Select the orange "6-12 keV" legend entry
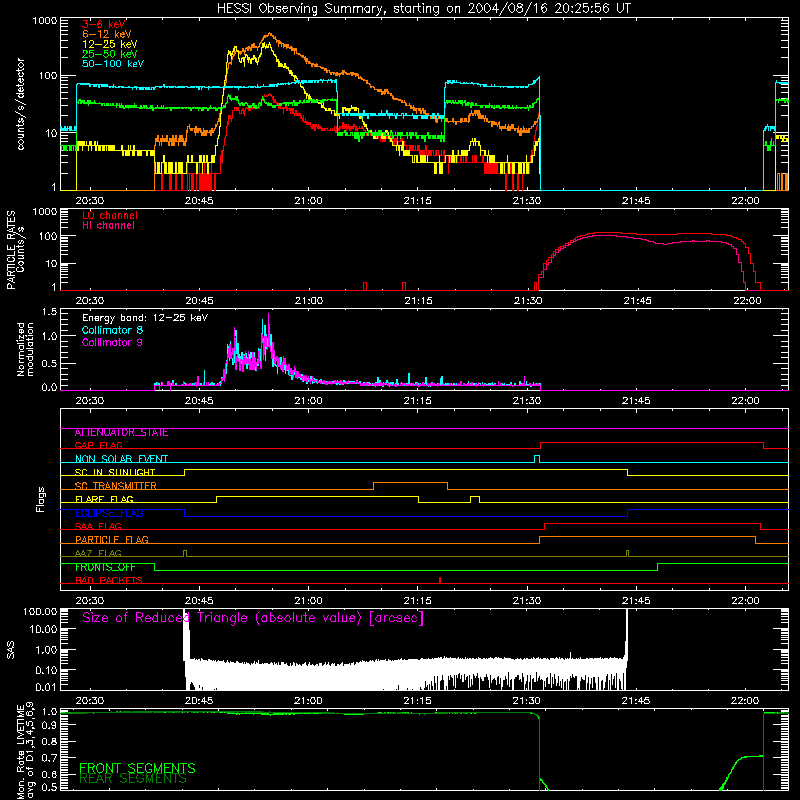 coord(107,34)
